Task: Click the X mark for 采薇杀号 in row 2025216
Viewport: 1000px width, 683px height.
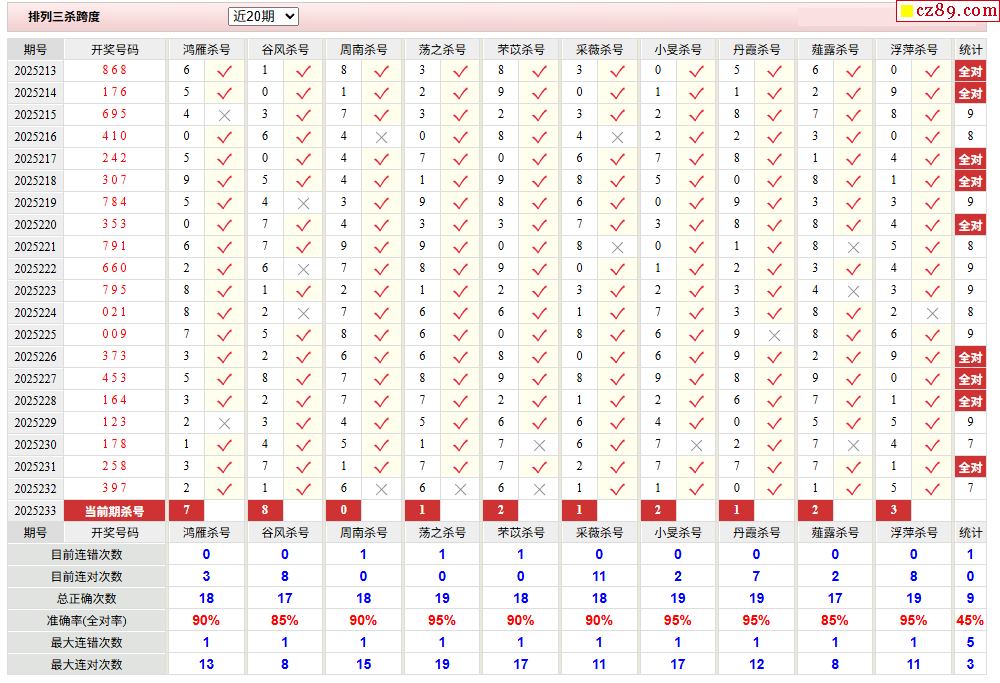Action: (x=617, y=137)
